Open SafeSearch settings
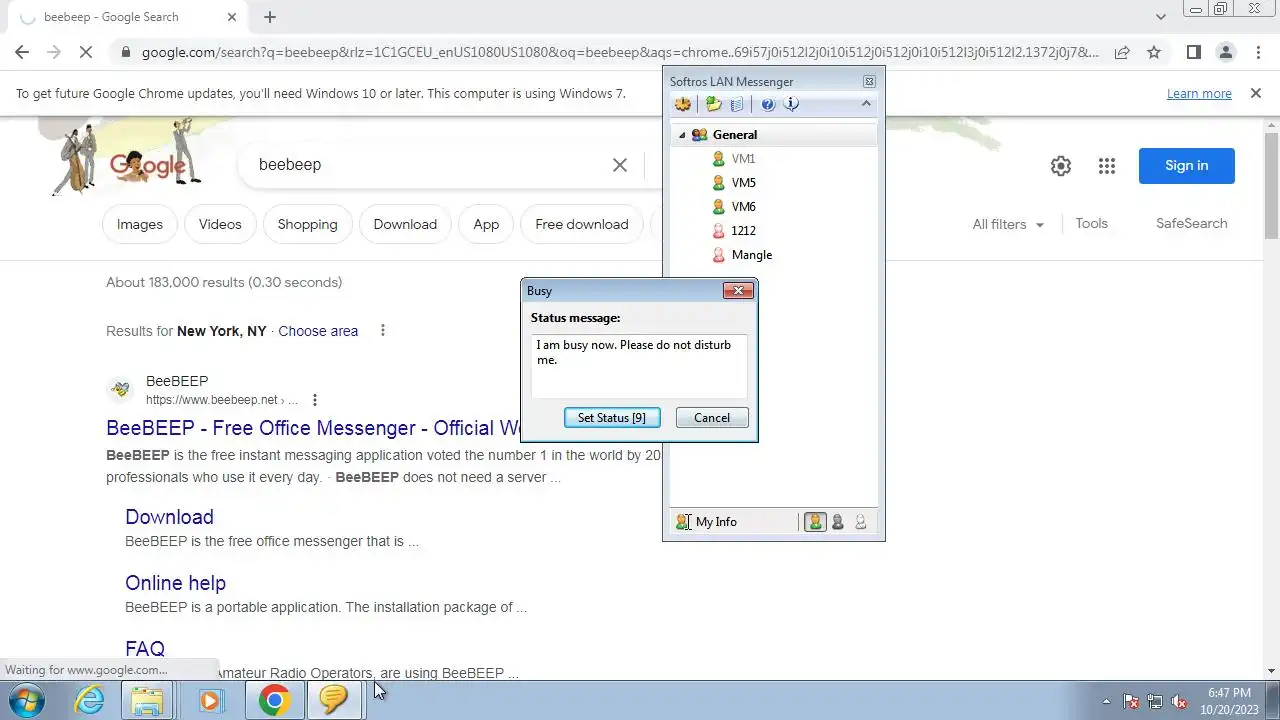1280x720 pixels. [x=1191, y=223]
